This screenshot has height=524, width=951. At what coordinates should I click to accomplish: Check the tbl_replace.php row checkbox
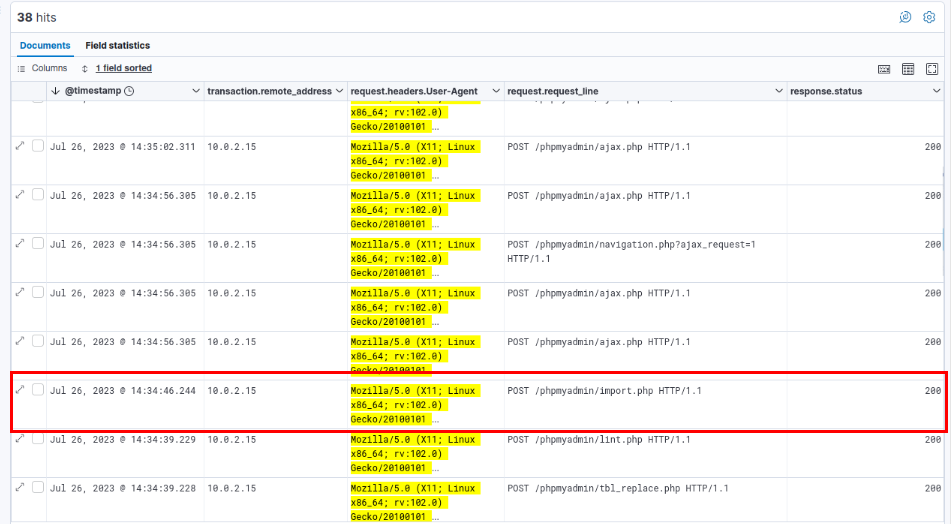point(38,488)
